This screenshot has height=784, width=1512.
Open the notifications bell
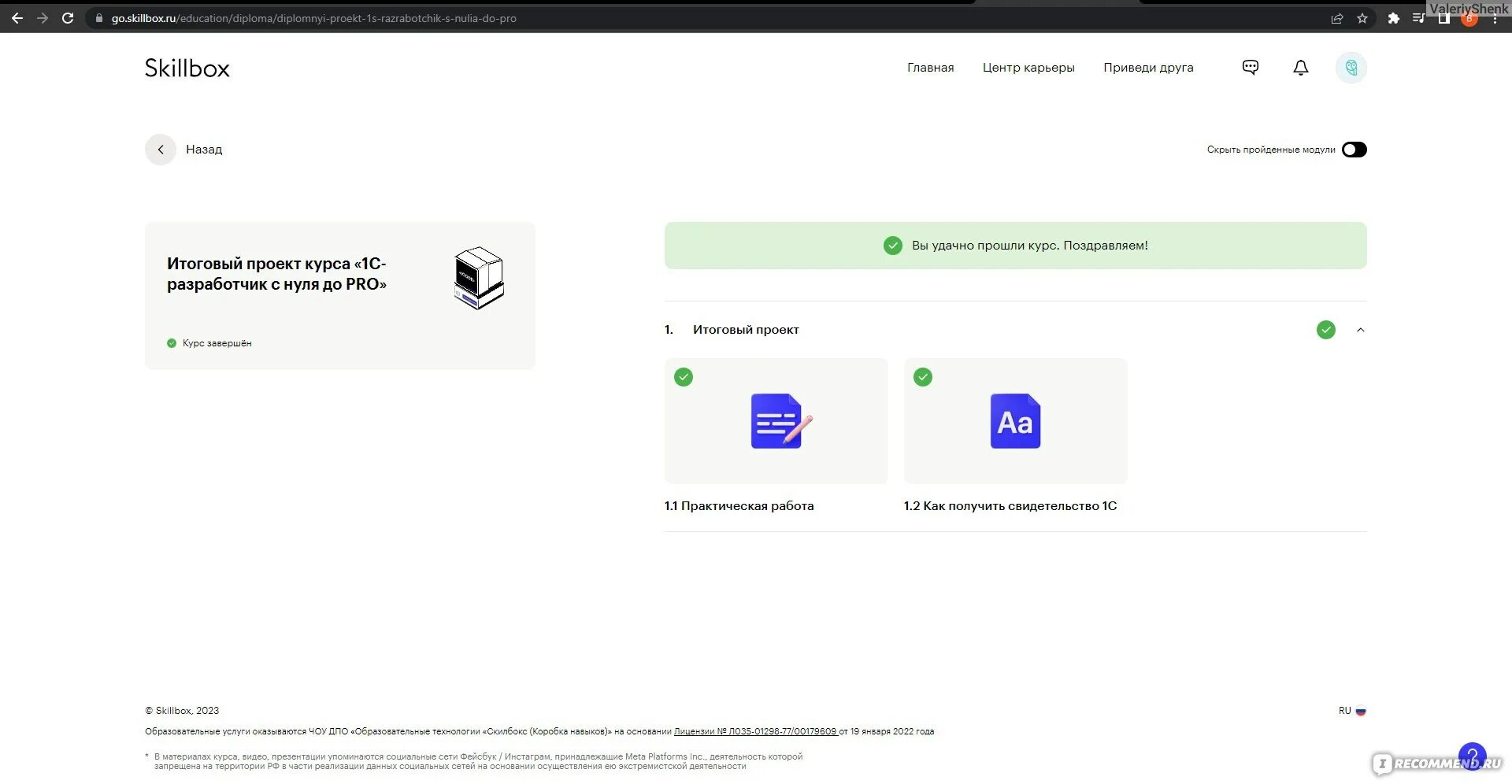pyautogui.click(x=1301, y=68)
